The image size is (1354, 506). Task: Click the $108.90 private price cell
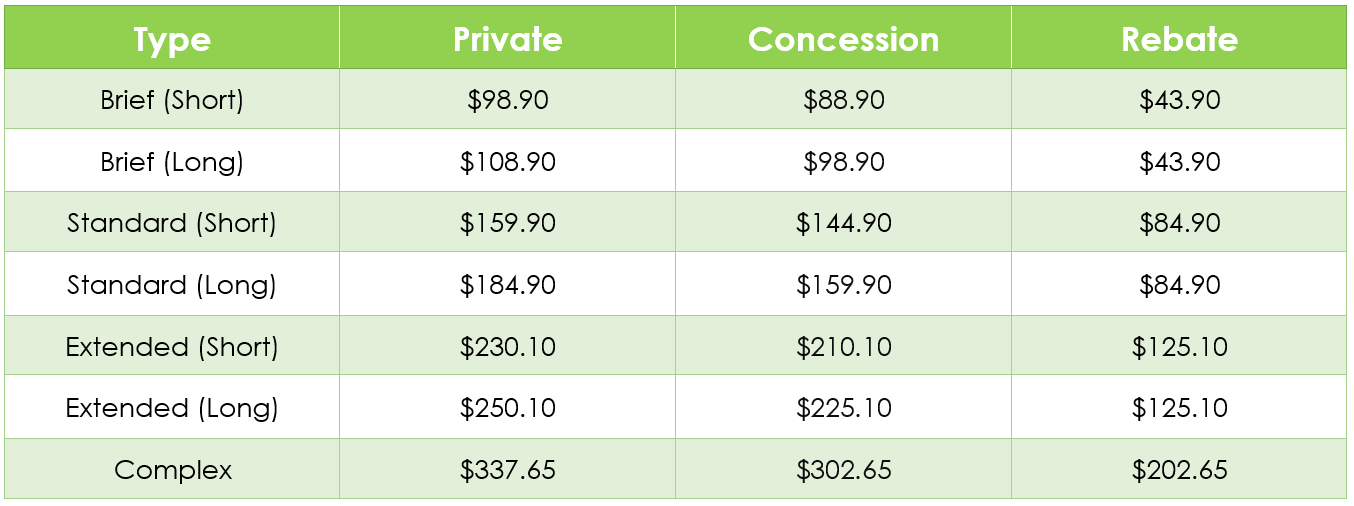point(508,162)
